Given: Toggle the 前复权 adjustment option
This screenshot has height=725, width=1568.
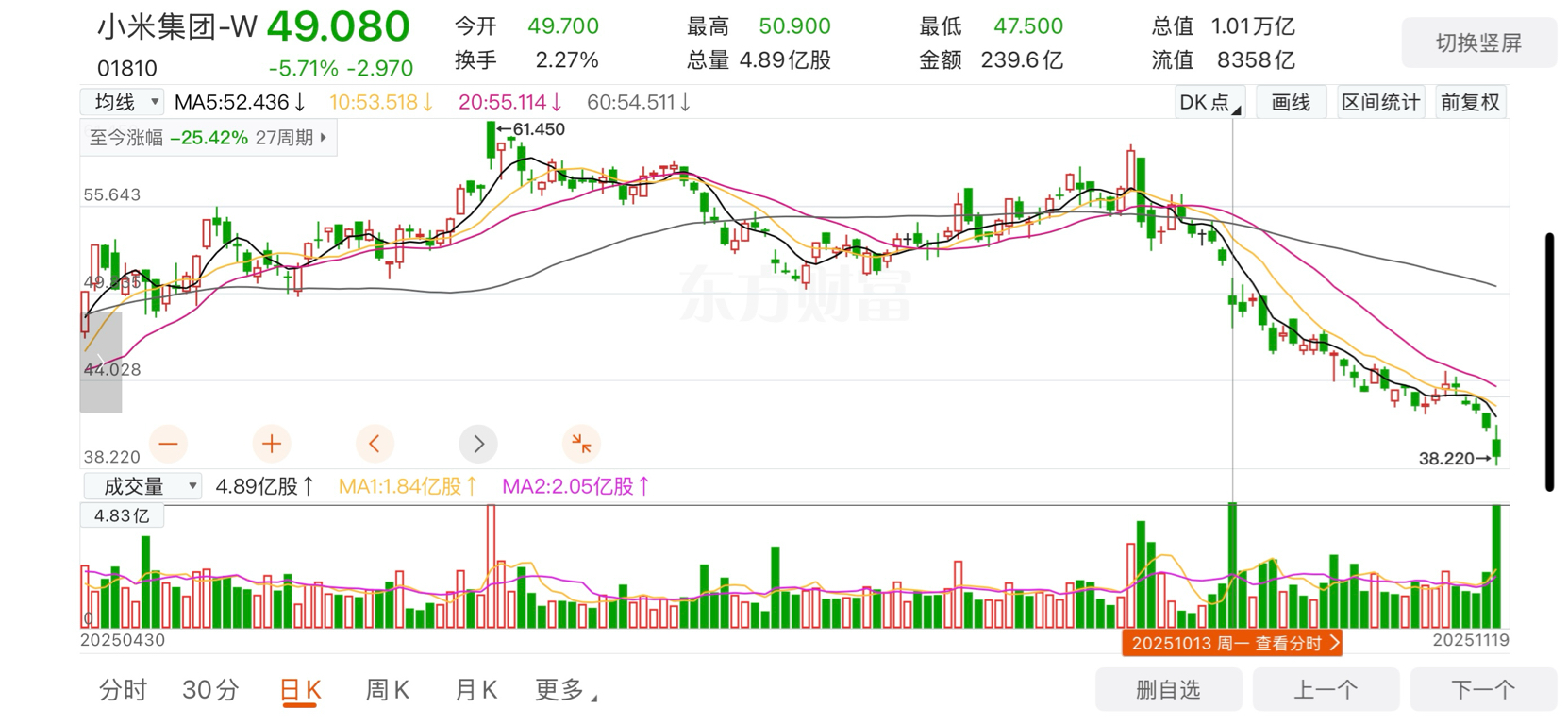Looking at the screenshot, I should [1470, 102].
